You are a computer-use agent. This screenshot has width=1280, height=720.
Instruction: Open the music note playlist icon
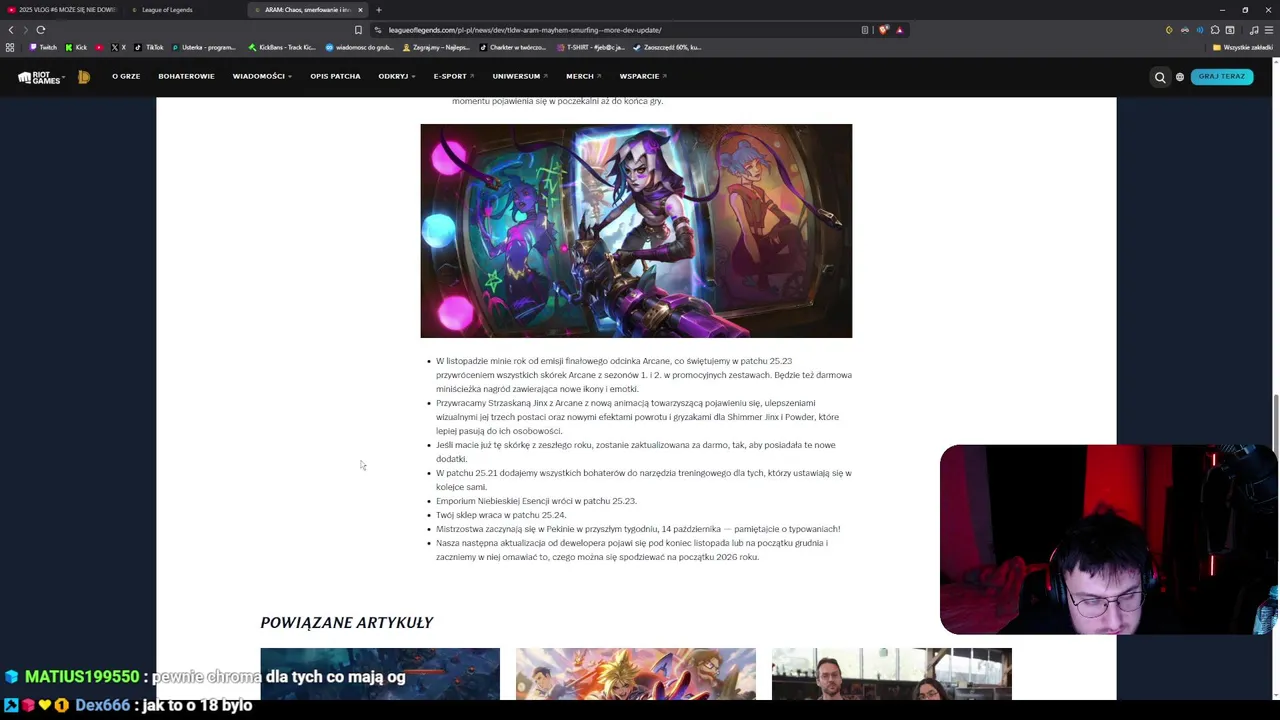1254,30
